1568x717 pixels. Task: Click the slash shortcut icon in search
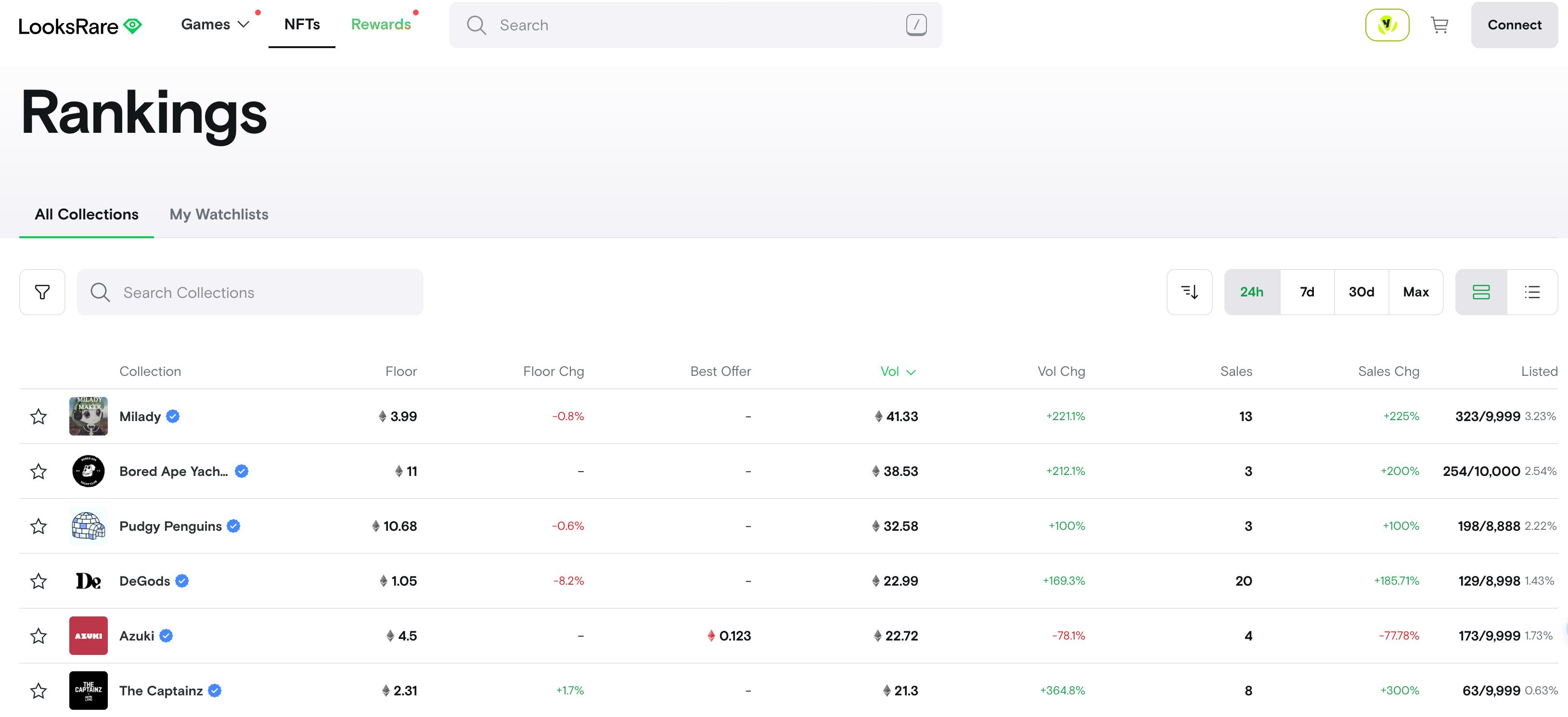[x=916, y=25]
